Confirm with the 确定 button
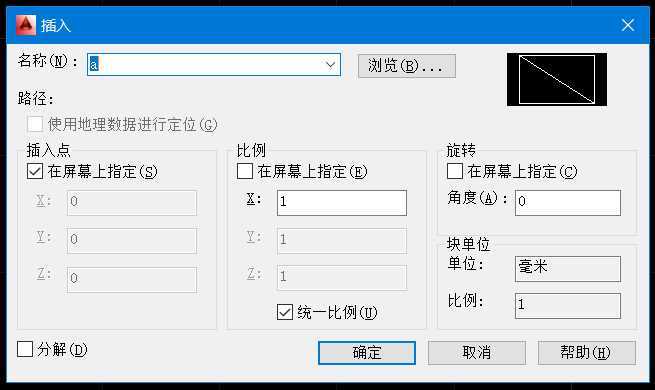The image size is (655, 390). (367, 353)
